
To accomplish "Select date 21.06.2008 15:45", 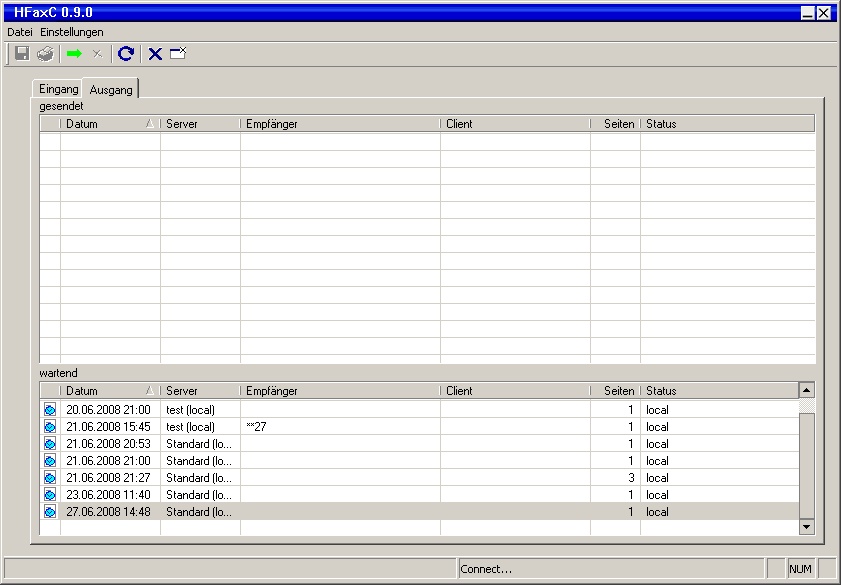I will [x=108, y=427].
